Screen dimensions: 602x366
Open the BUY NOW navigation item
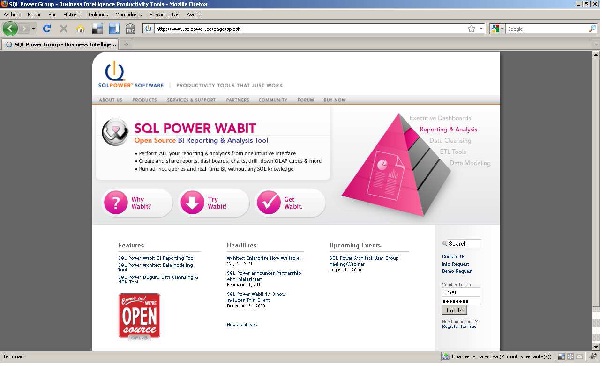pos(334,100)
